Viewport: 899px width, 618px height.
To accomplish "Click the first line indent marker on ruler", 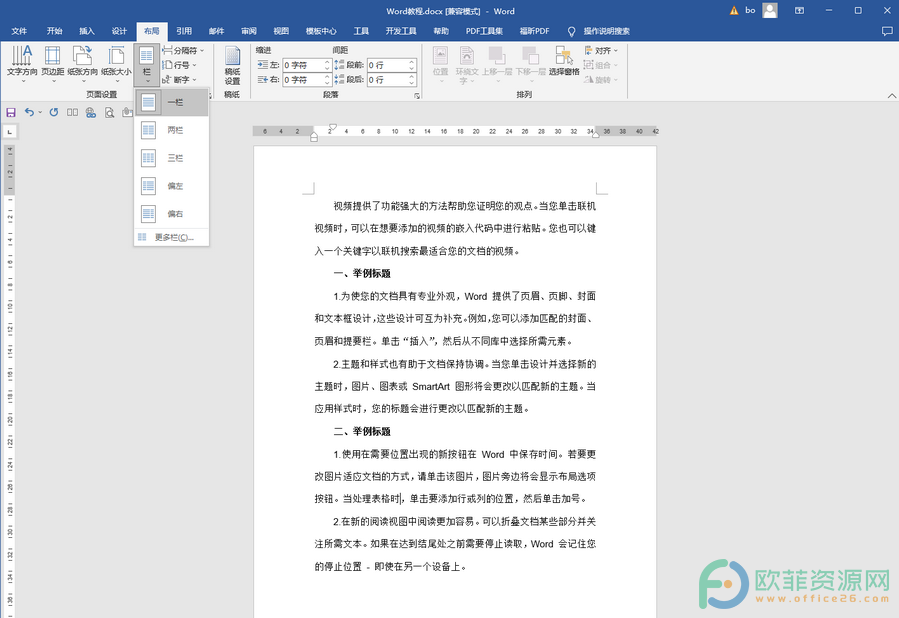I will coord(333,127).
